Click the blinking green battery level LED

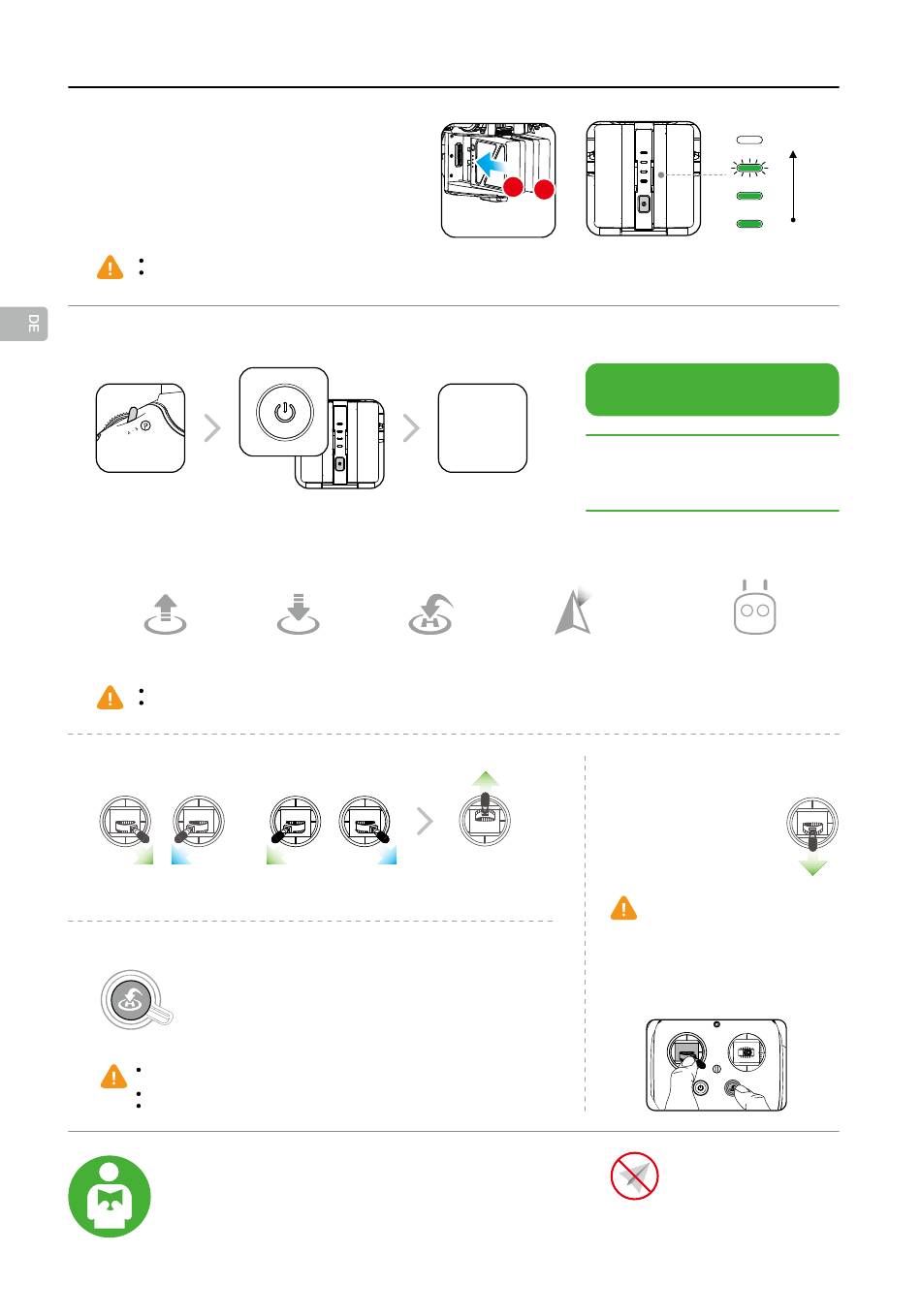pyautogui.click(x=749, y=168)
